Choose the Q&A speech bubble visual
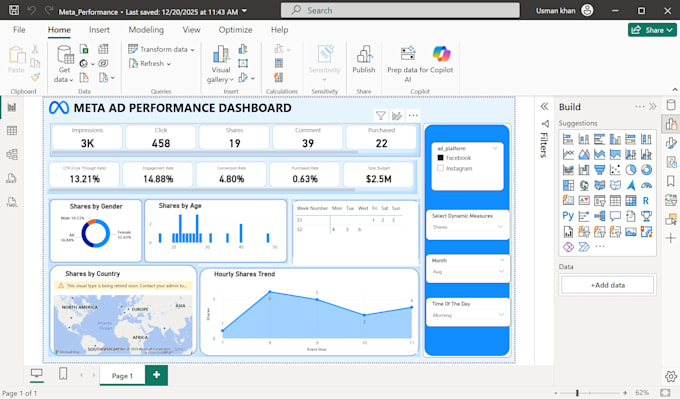The height and width of the screenshot is (400, 680). click(x=615, y=216)
